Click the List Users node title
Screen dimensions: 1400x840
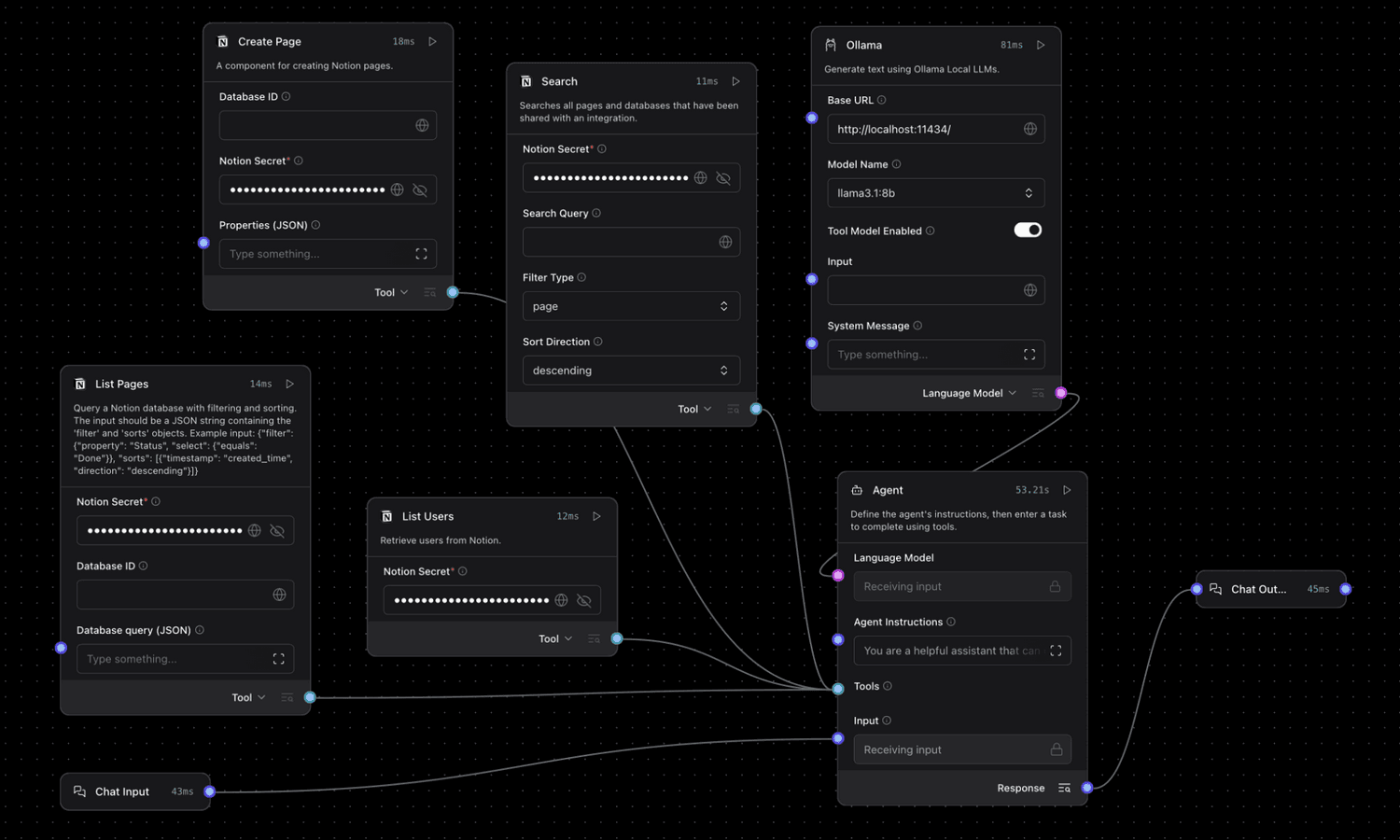click(427, 516)
